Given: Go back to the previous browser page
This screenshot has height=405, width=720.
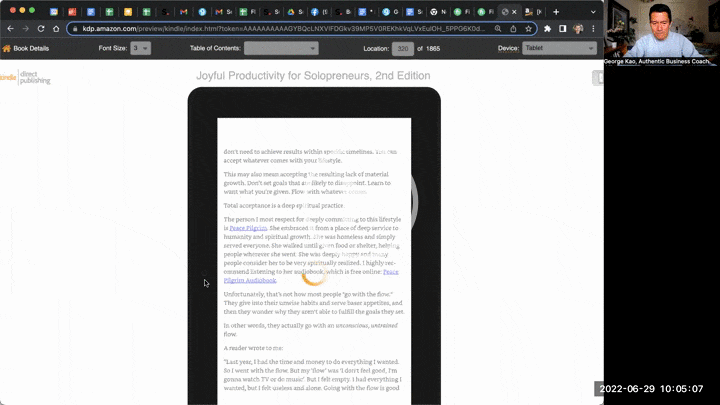Looking at the screenshot, I should click(11, 28).
